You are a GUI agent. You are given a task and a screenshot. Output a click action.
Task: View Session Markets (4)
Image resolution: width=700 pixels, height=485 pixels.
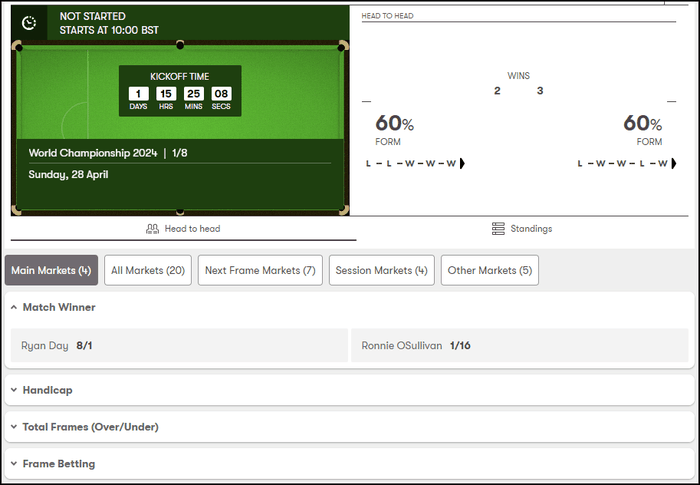382,270
